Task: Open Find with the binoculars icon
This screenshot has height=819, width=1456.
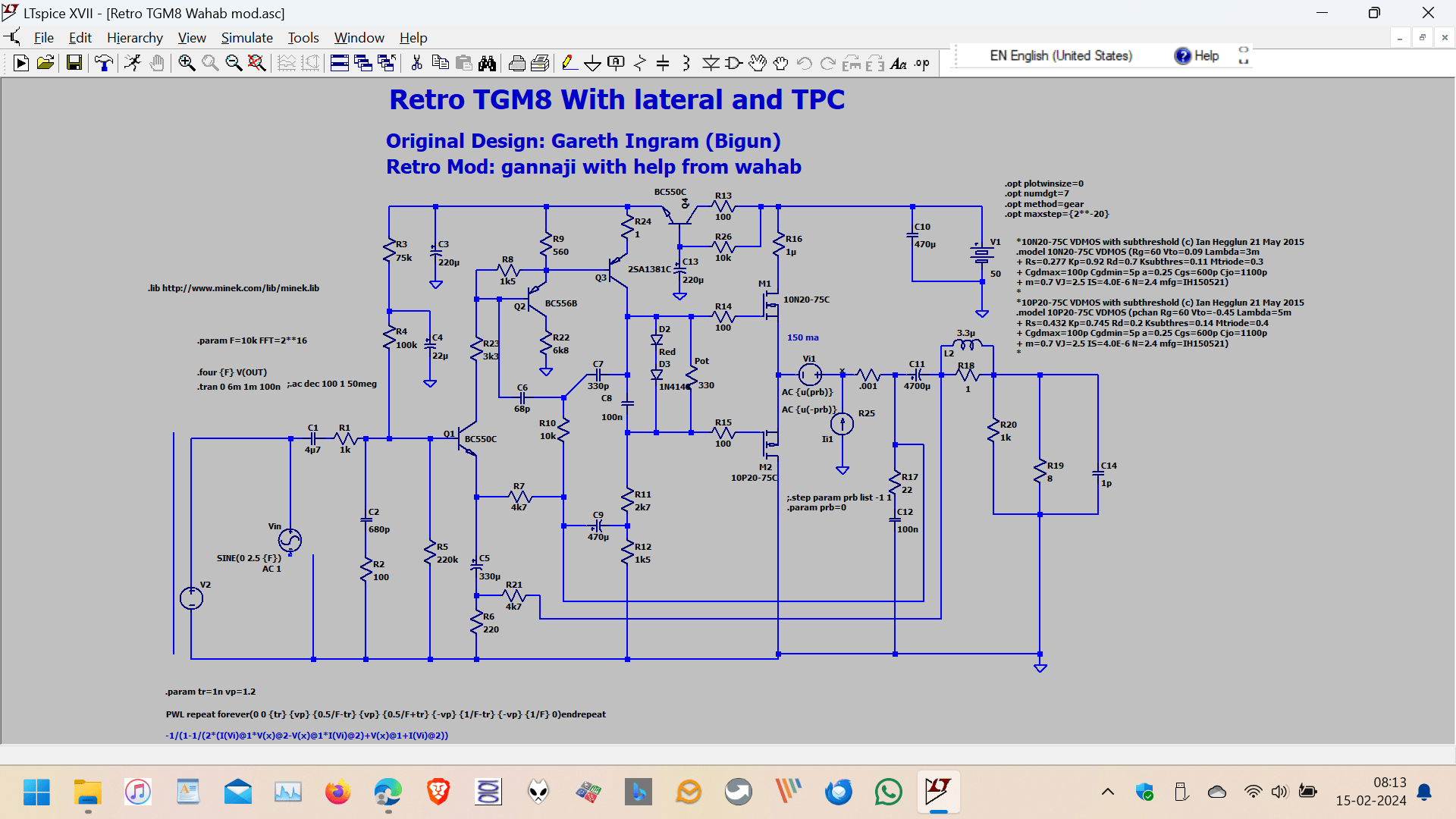Action: coord(488,64)
